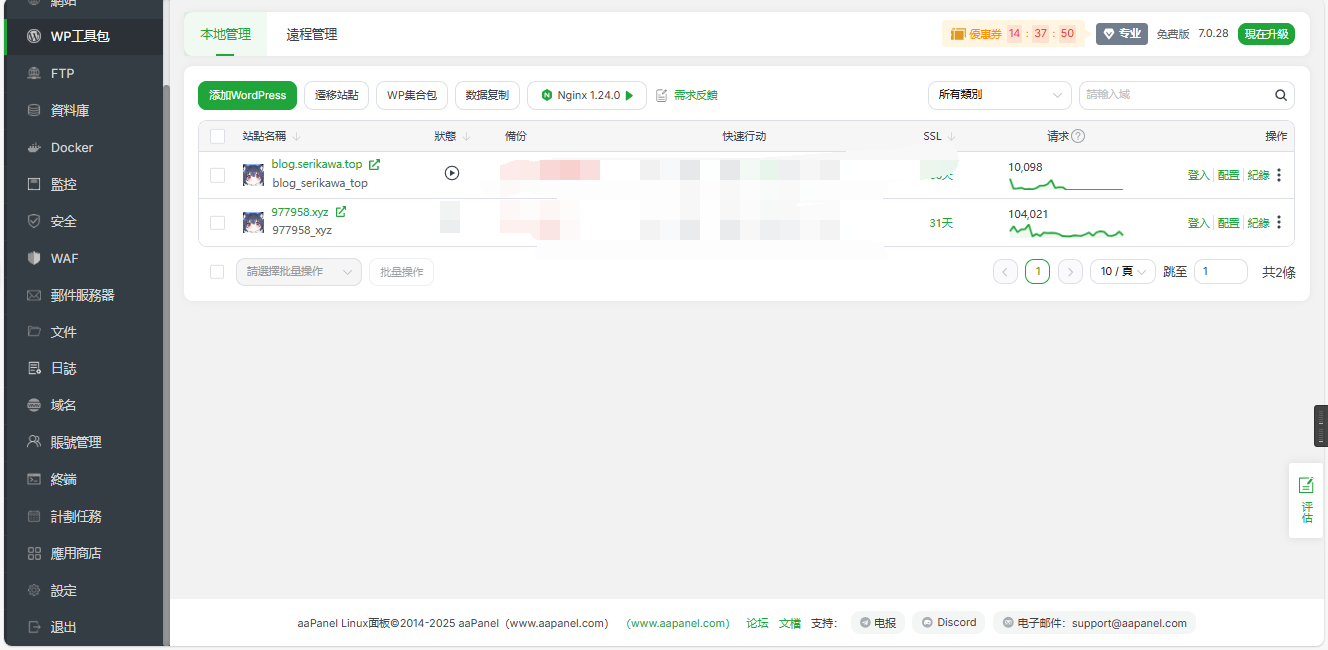Expand the 所有類別 category dropdown

point(999,95)
